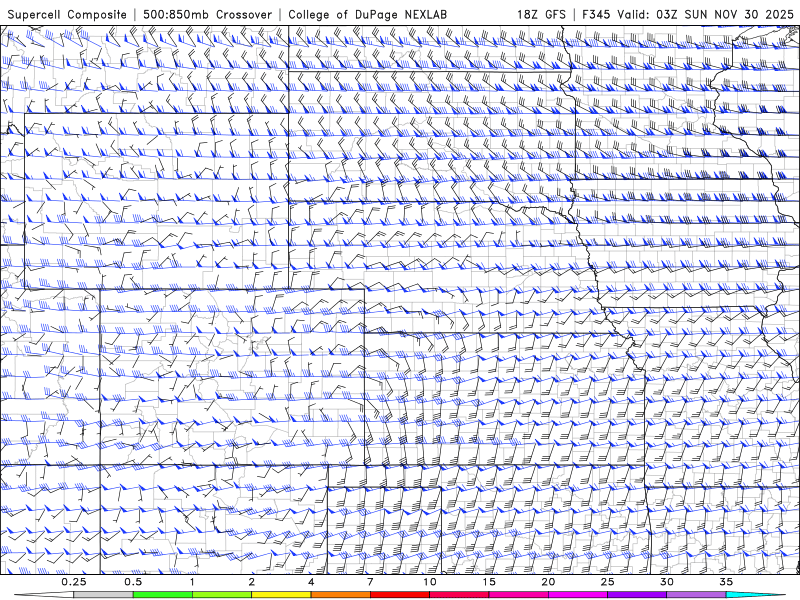Click the legend value 7

(370, 582)
